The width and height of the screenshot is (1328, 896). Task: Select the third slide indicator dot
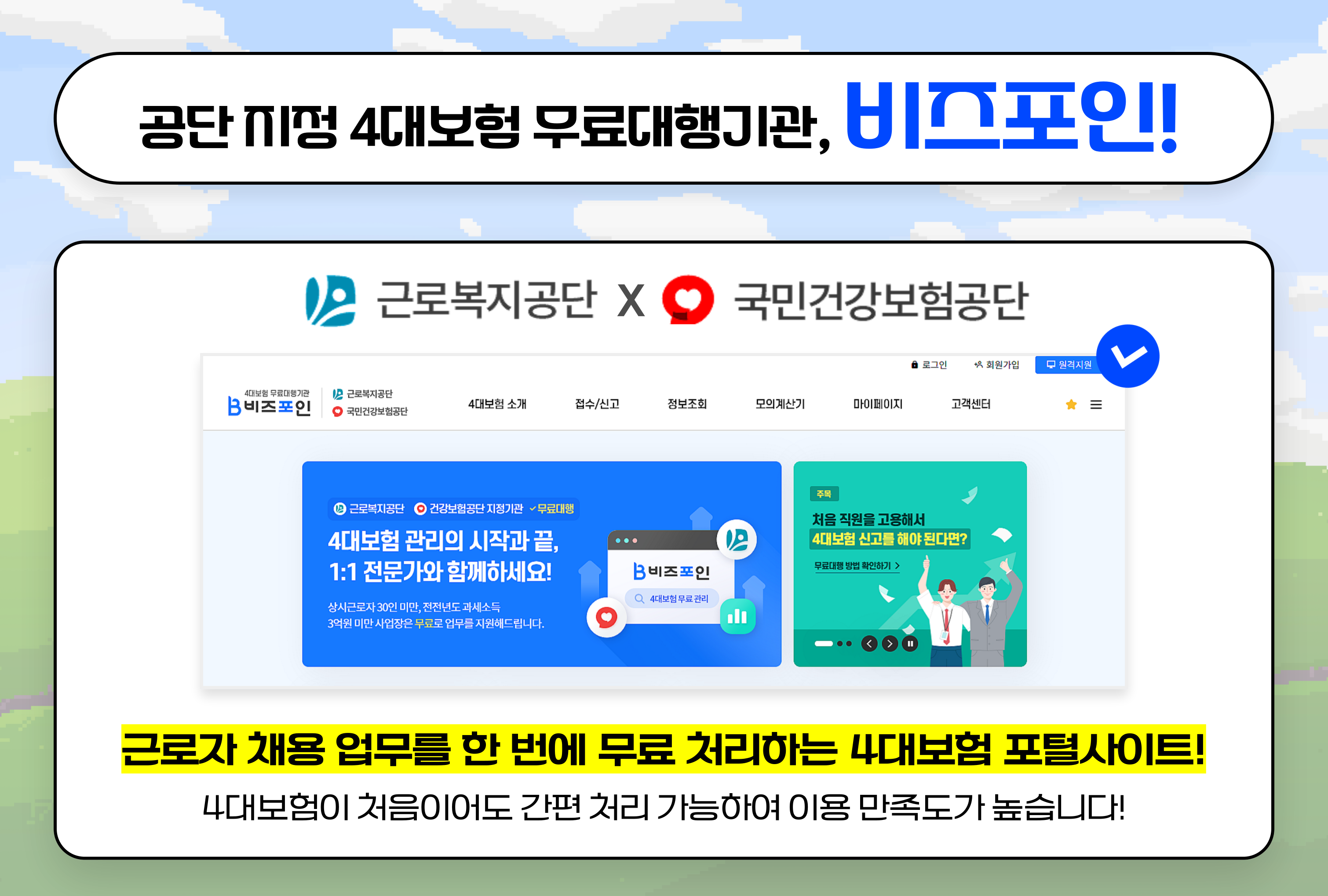pyautogui.click(x=849, y=644)
